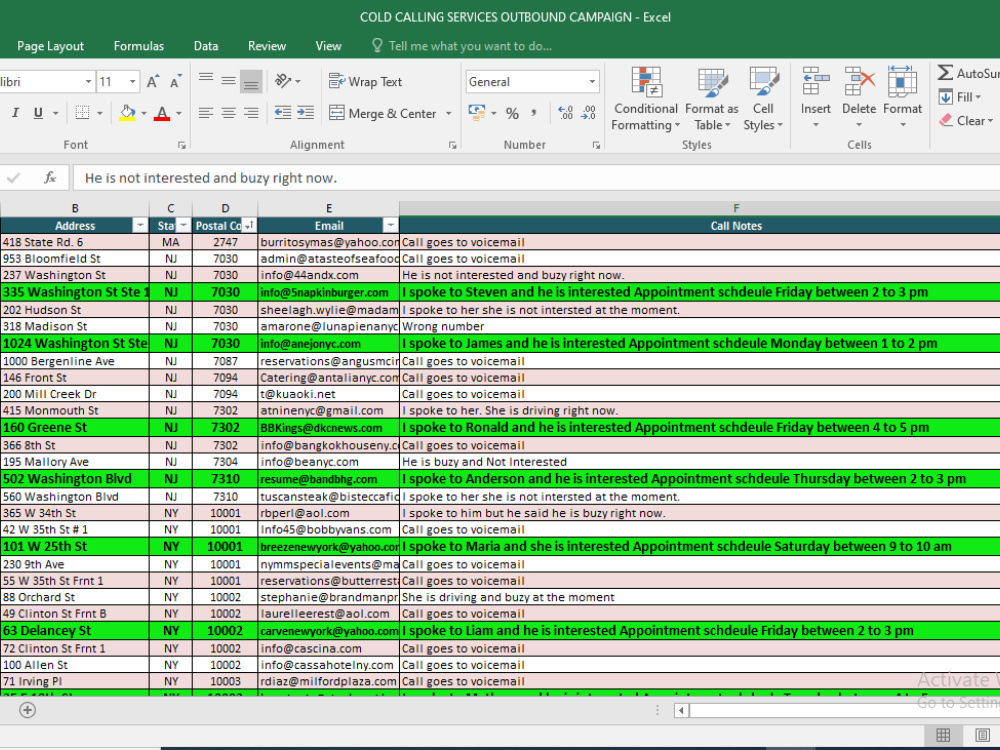
Task: Click the formula bar text
Action: click(x=210, y=178)
